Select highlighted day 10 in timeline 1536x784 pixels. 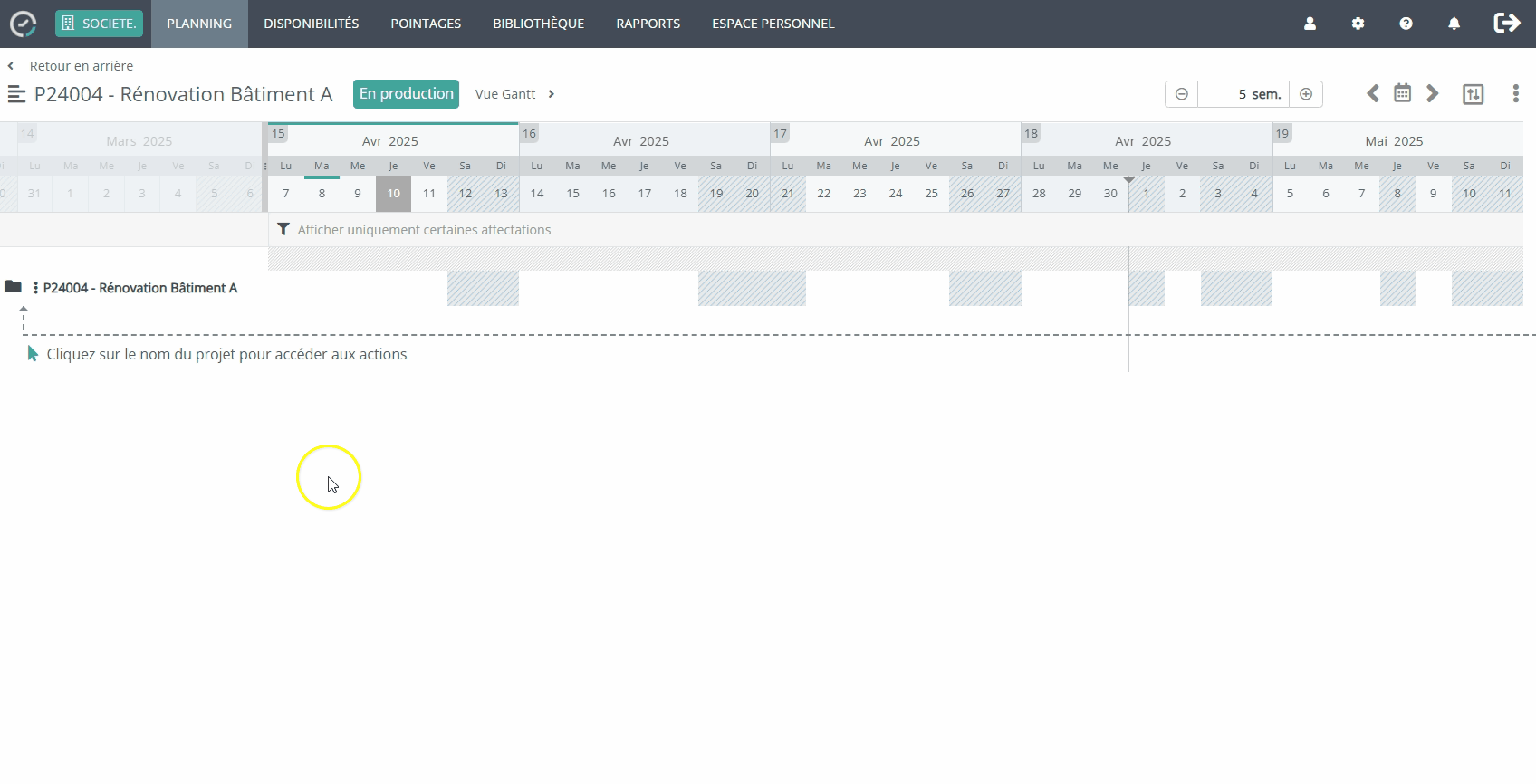pos(393,194)
